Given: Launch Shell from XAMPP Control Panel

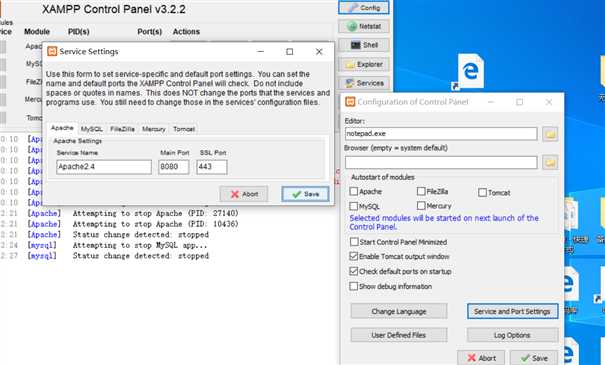Looking at the screenshot, I should click(364, 45).
